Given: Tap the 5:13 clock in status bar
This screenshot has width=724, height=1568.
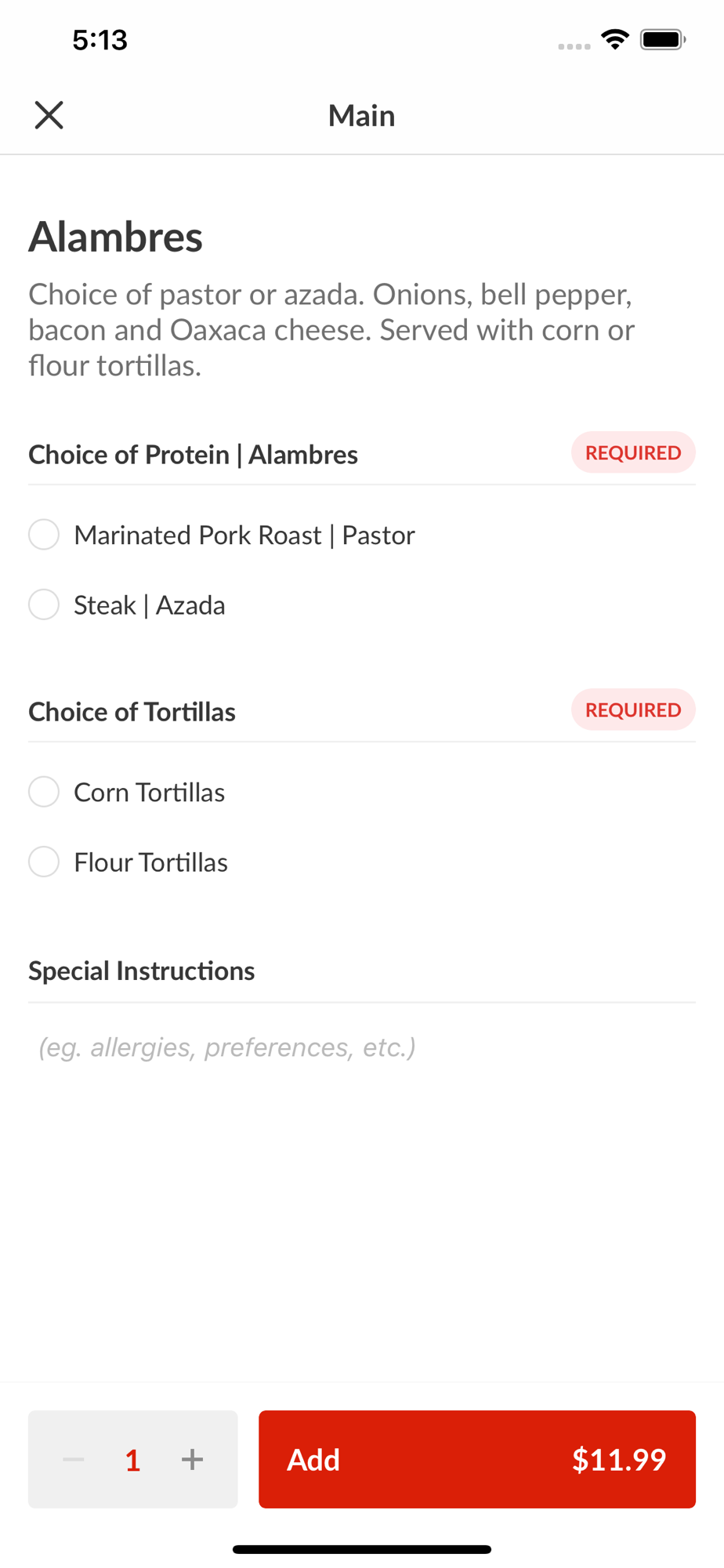Looking at the screenshot, I should pyautogui.click(x=100, y=40).
